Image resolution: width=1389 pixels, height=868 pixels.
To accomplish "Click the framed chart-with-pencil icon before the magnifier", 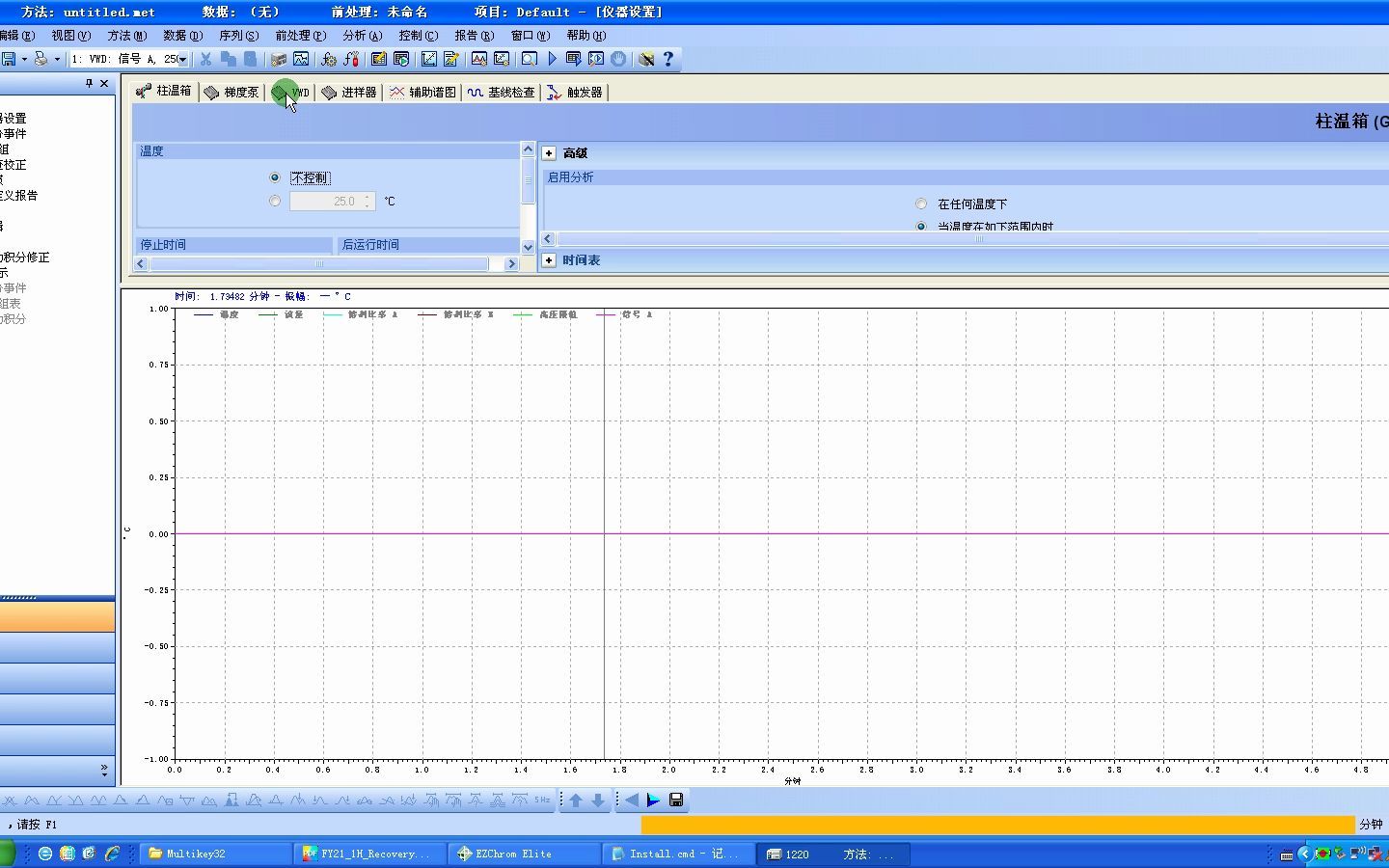I will 502,59.
